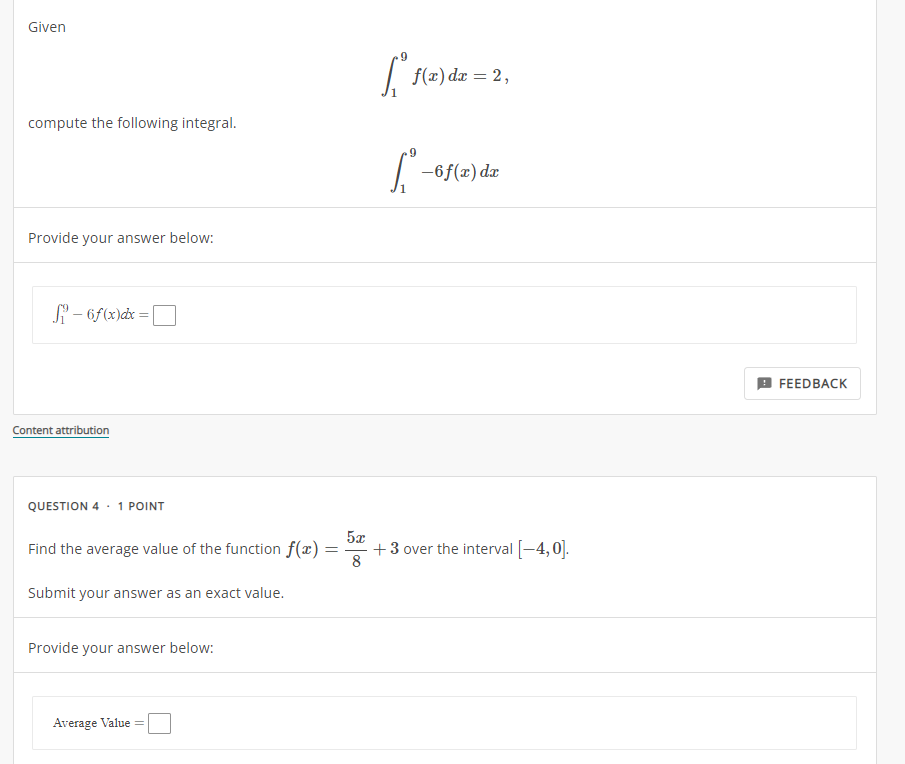The image size is (905, 764).
Task: Click the interval [-4, 0] notation
Action: [543, 548]
